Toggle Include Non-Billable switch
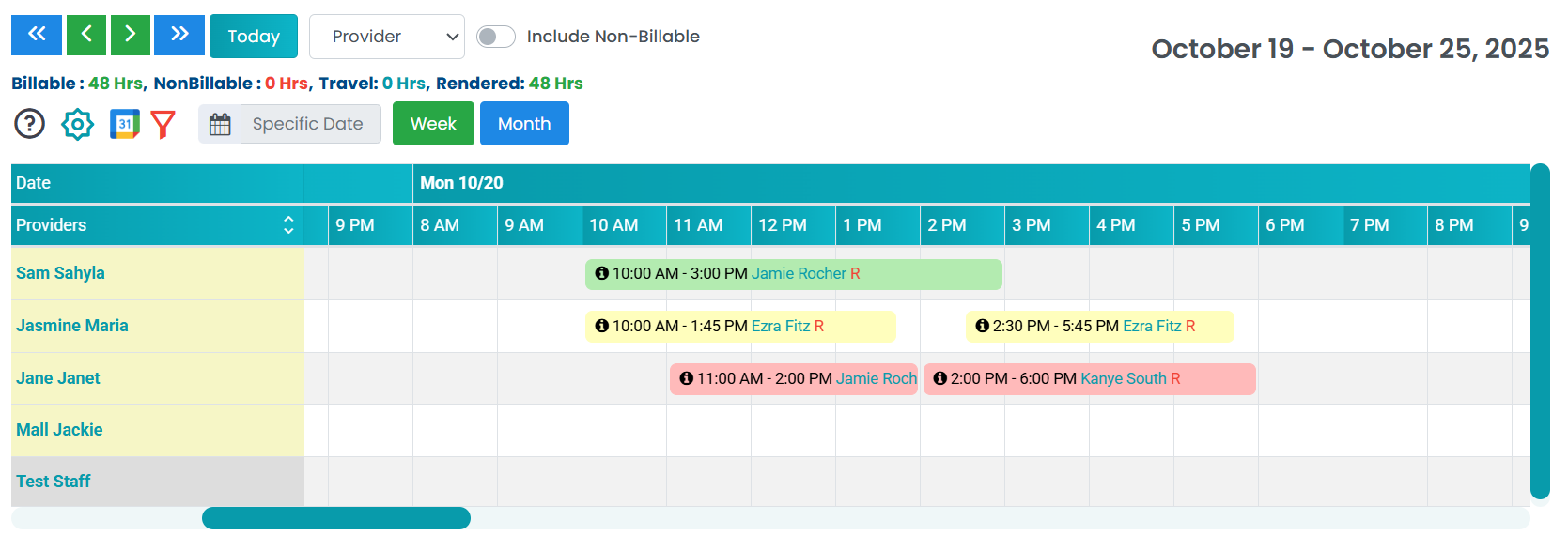 pos(495,37)
